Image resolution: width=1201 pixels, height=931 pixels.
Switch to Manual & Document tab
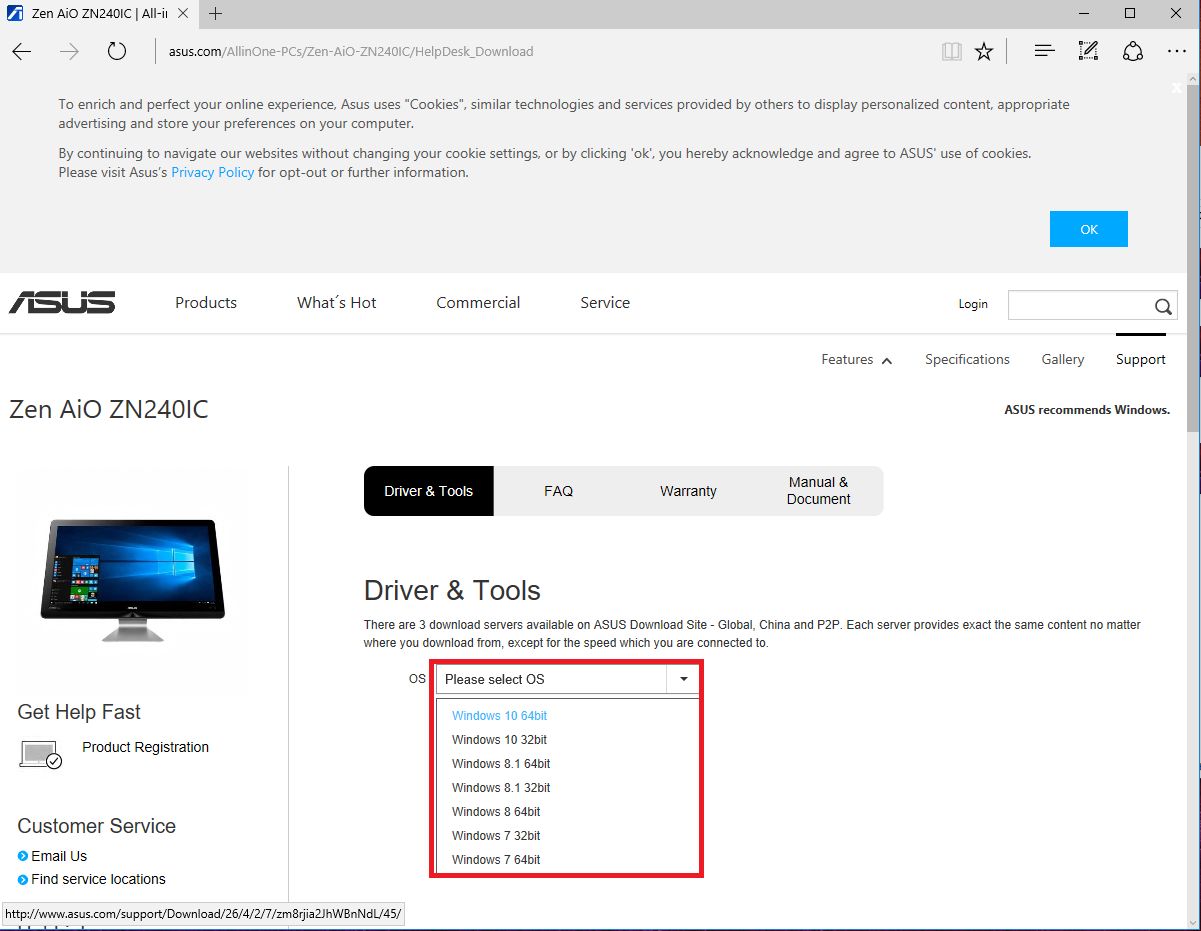[818, 491]
